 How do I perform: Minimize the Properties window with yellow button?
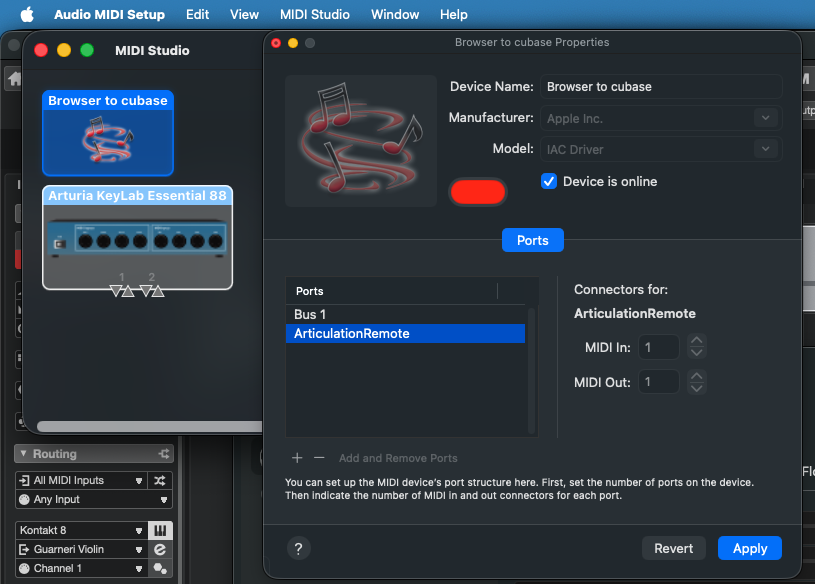(293, 43)
